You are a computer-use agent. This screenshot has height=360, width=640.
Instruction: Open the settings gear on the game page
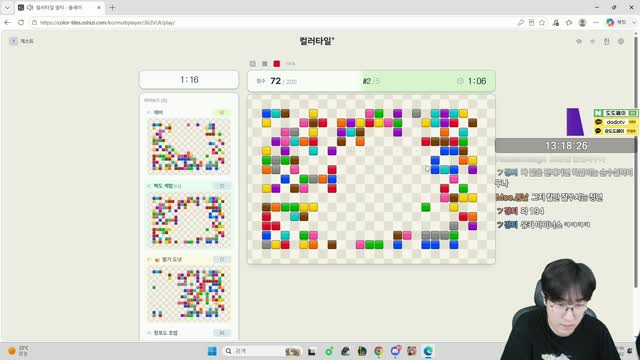[x=621, y=41]
